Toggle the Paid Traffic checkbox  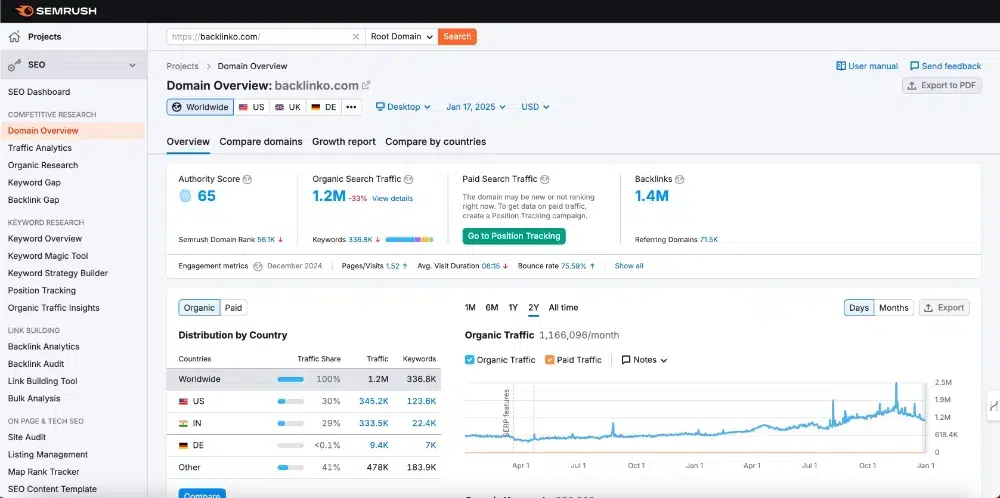550,360
